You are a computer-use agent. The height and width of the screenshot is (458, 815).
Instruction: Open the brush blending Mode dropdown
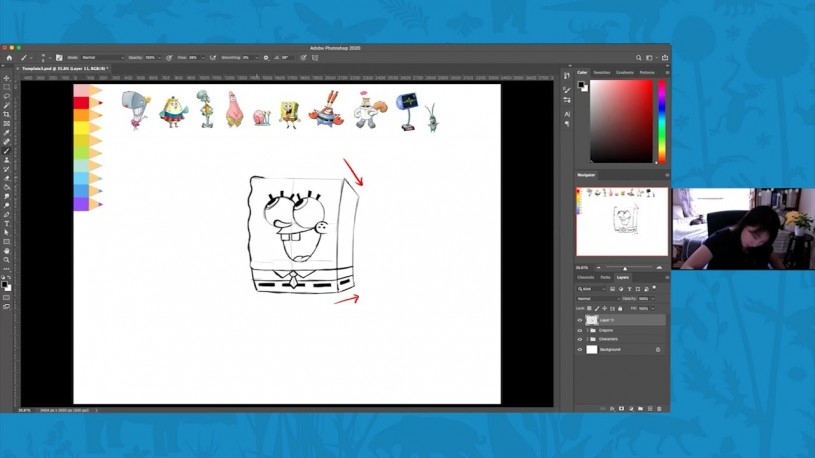tap(102, 58)
